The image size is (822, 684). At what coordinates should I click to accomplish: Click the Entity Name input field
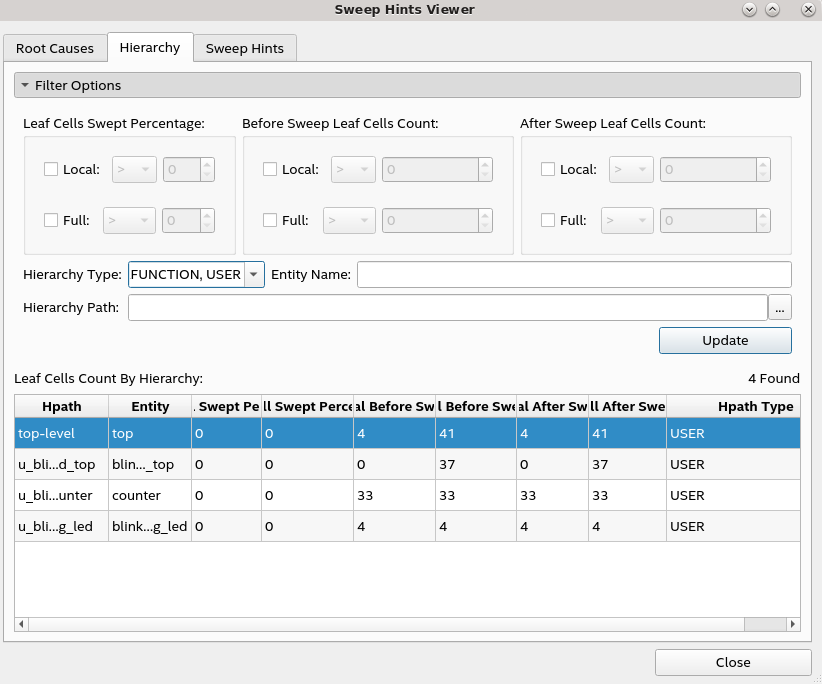[573, 275]
